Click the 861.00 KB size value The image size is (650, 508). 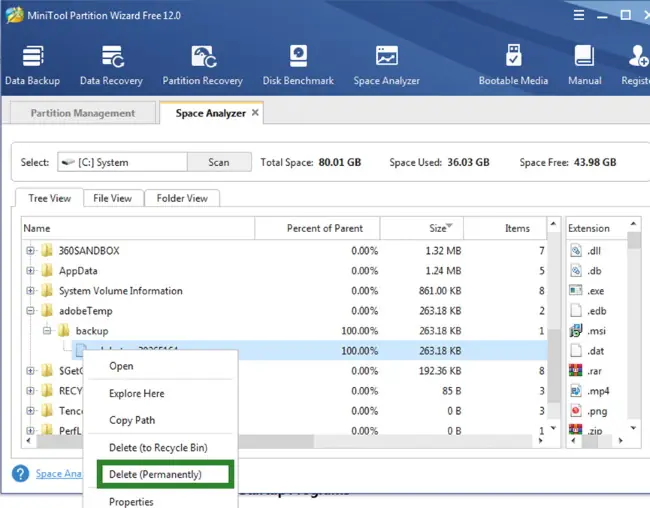point(440,291)
